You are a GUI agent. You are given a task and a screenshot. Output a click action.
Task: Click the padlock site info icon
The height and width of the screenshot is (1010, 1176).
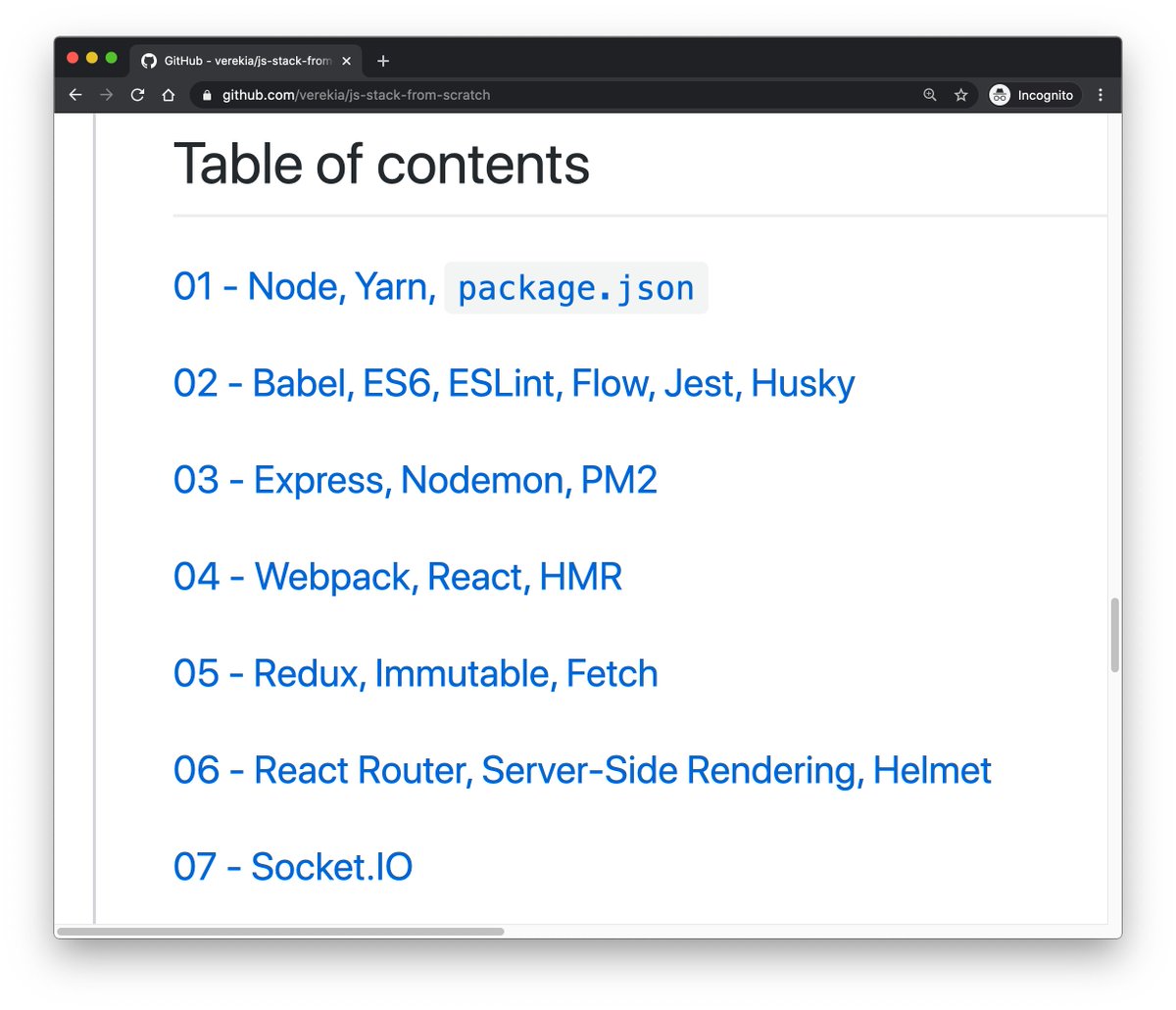click(206, 95)
